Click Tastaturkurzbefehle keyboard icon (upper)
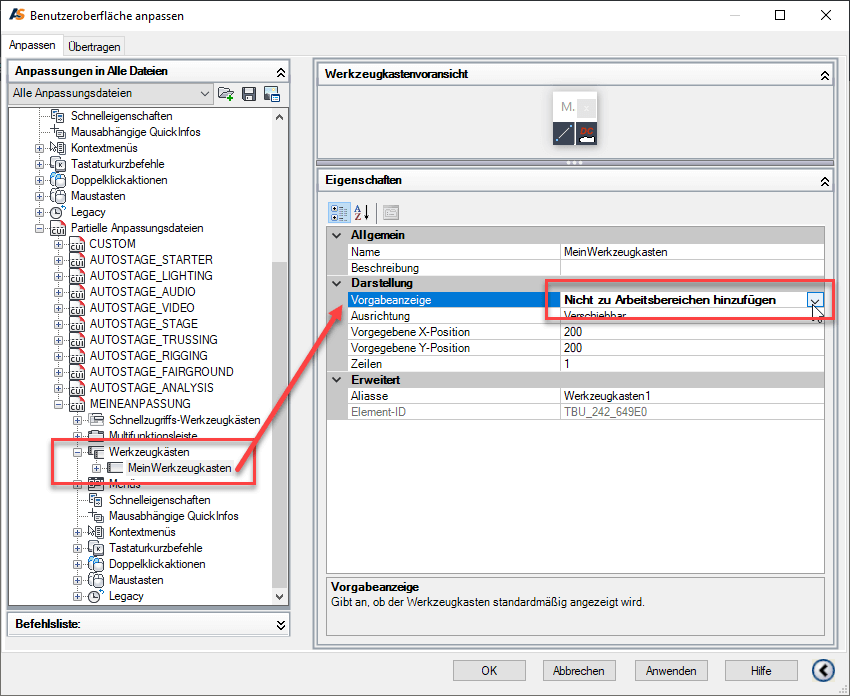Screen dimensions: 850x696 point(57,164)
